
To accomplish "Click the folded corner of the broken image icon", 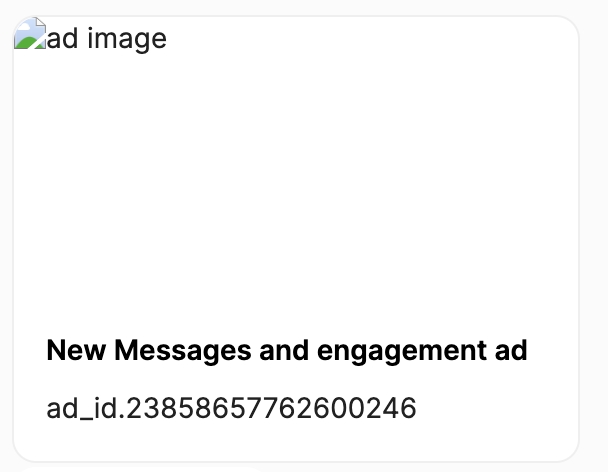I will tap(40, 23).
